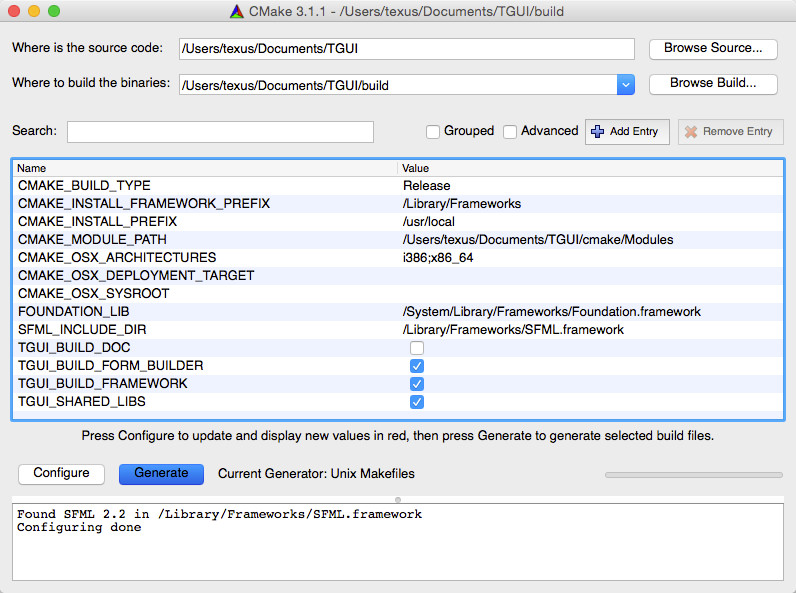The height and width of the screenshot is (593, 796).
Task: Click the Foundation.framework path value
Action: [551, 312]
